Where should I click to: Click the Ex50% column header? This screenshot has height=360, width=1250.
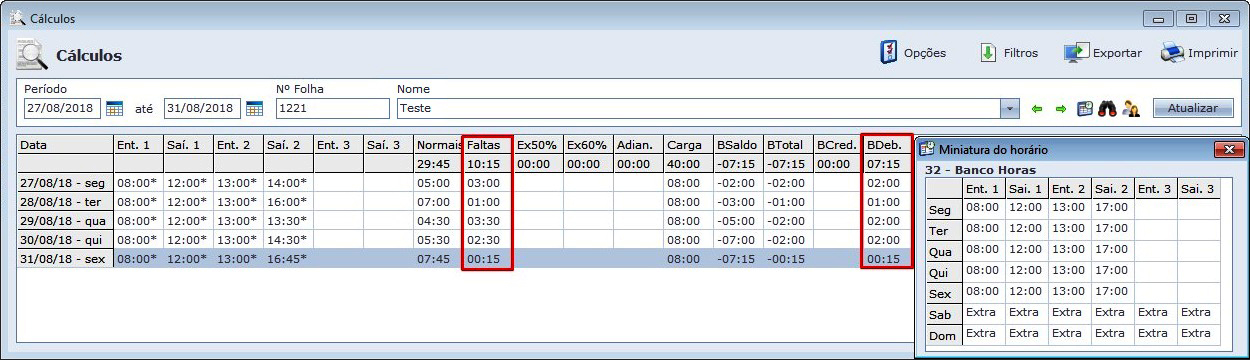coord(538,145)
